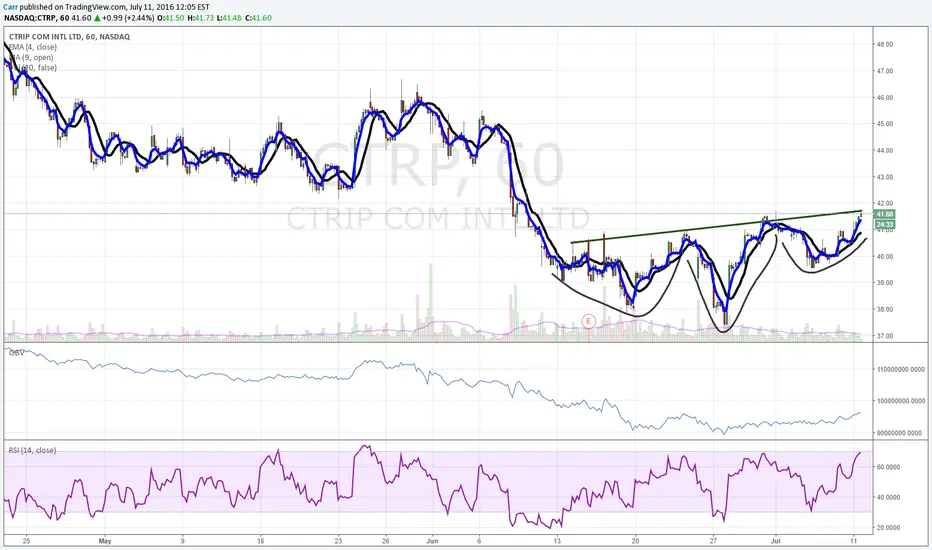Viewport: 932px width, 550px height.
Task: Click the earnings 'E' marker on the chart
Action: point(588,322)
